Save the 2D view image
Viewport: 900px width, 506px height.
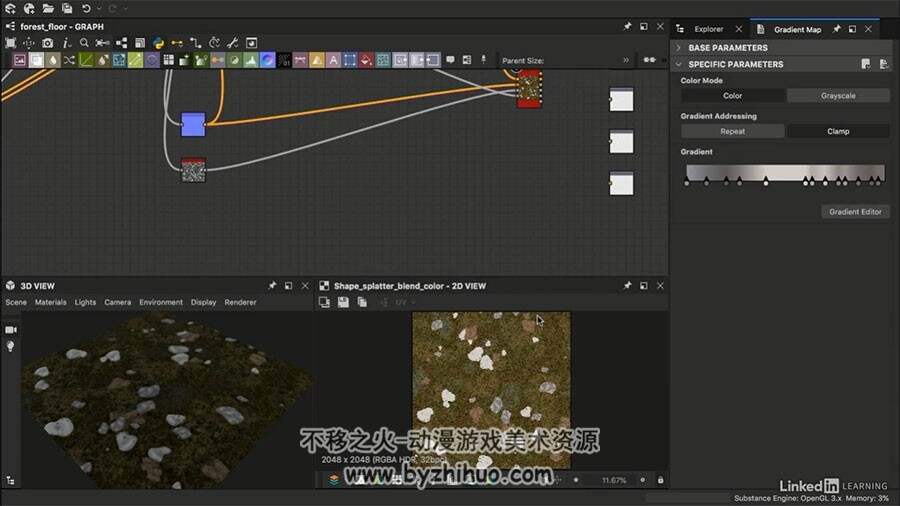(x=343, y=302)
